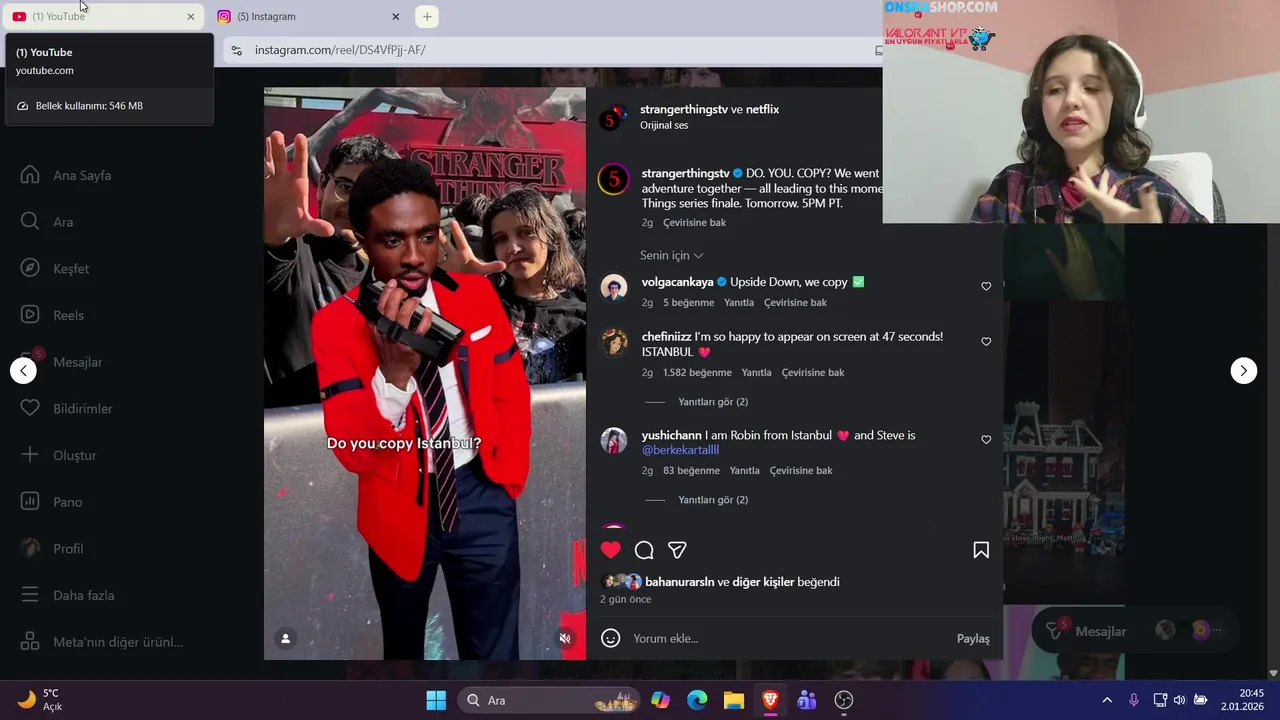Image resolution: width=1280 pixels, height=720 pixels.
Task: Open emoji picker in comment box
Action: tap(610, 638)
